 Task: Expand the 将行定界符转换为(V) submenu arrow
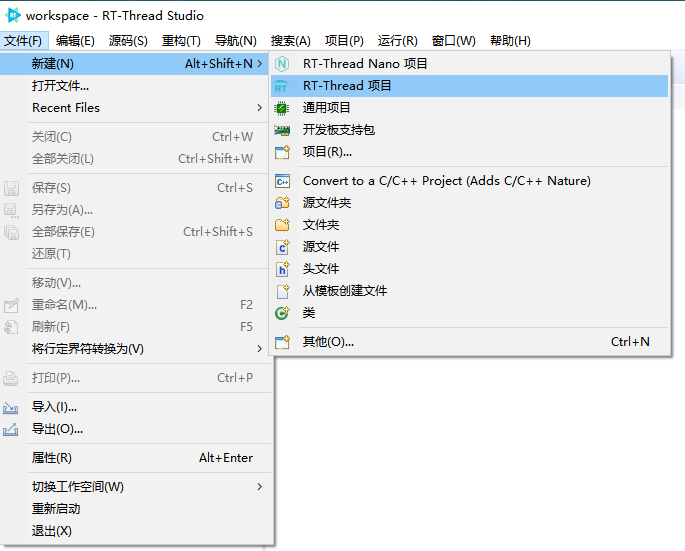(x=259, y=349)
